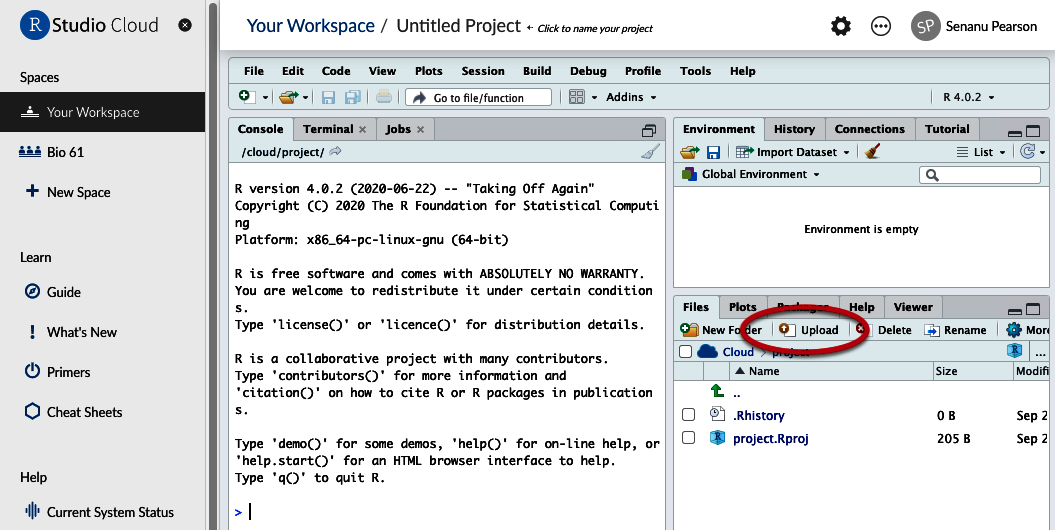The width and height of the screenshot is (1055, 530).
Task: Open the Your Workspace breadcrumb link
Action: [x=310, y=26]
